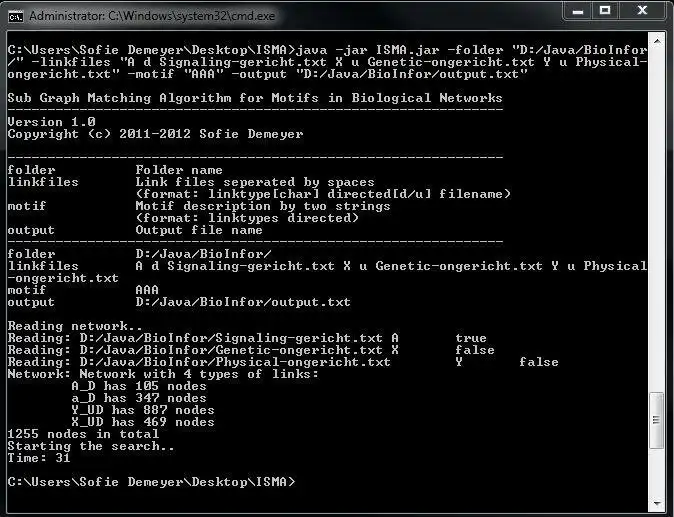
Task: Maximize the command prompt window
Action: (x=605, y=12)
